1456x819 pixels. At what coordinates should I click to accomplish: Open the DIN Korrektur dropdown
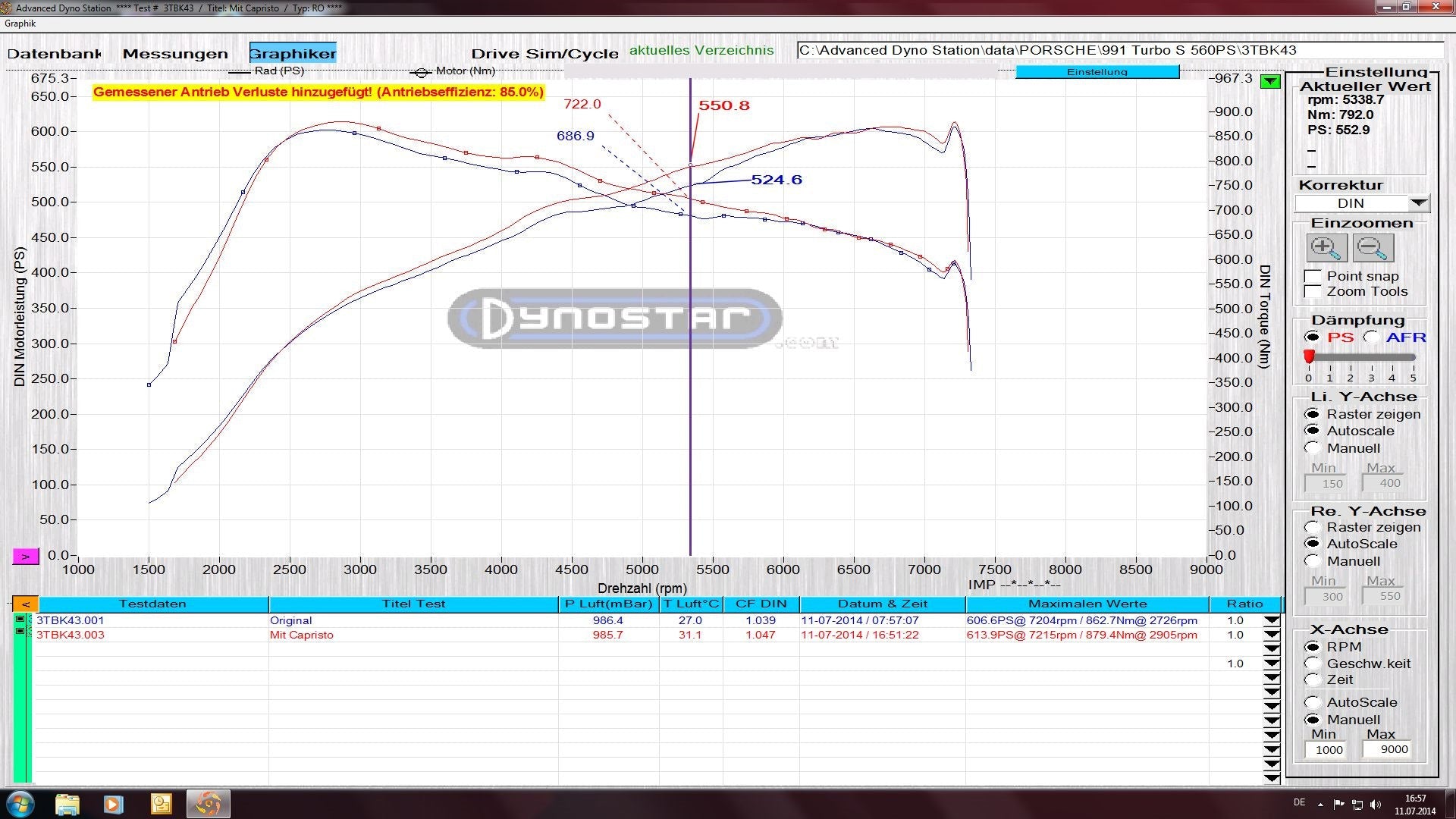point(1418,203)
